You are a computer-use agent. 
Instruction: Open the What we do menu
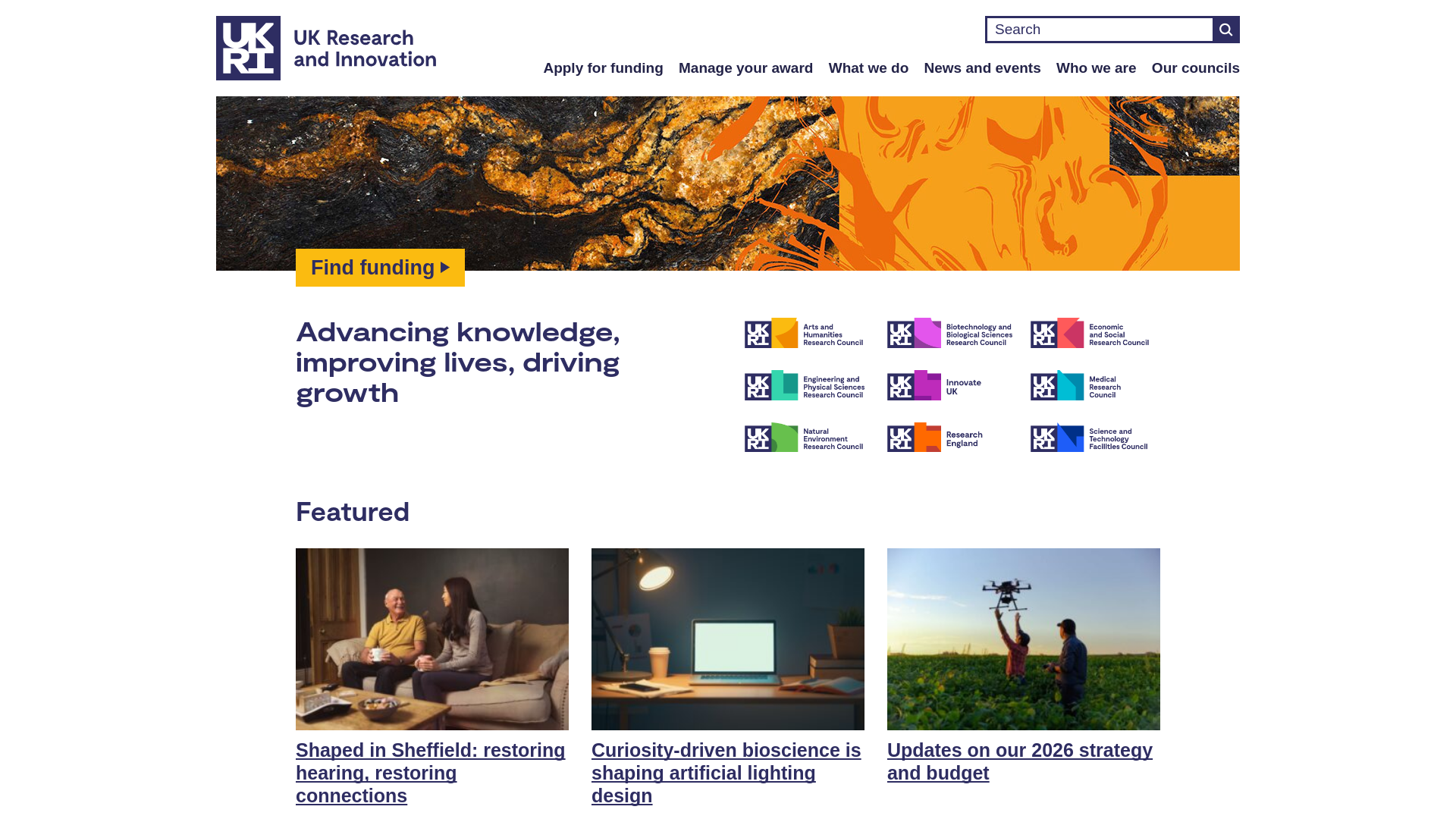[x=868, y=68]
